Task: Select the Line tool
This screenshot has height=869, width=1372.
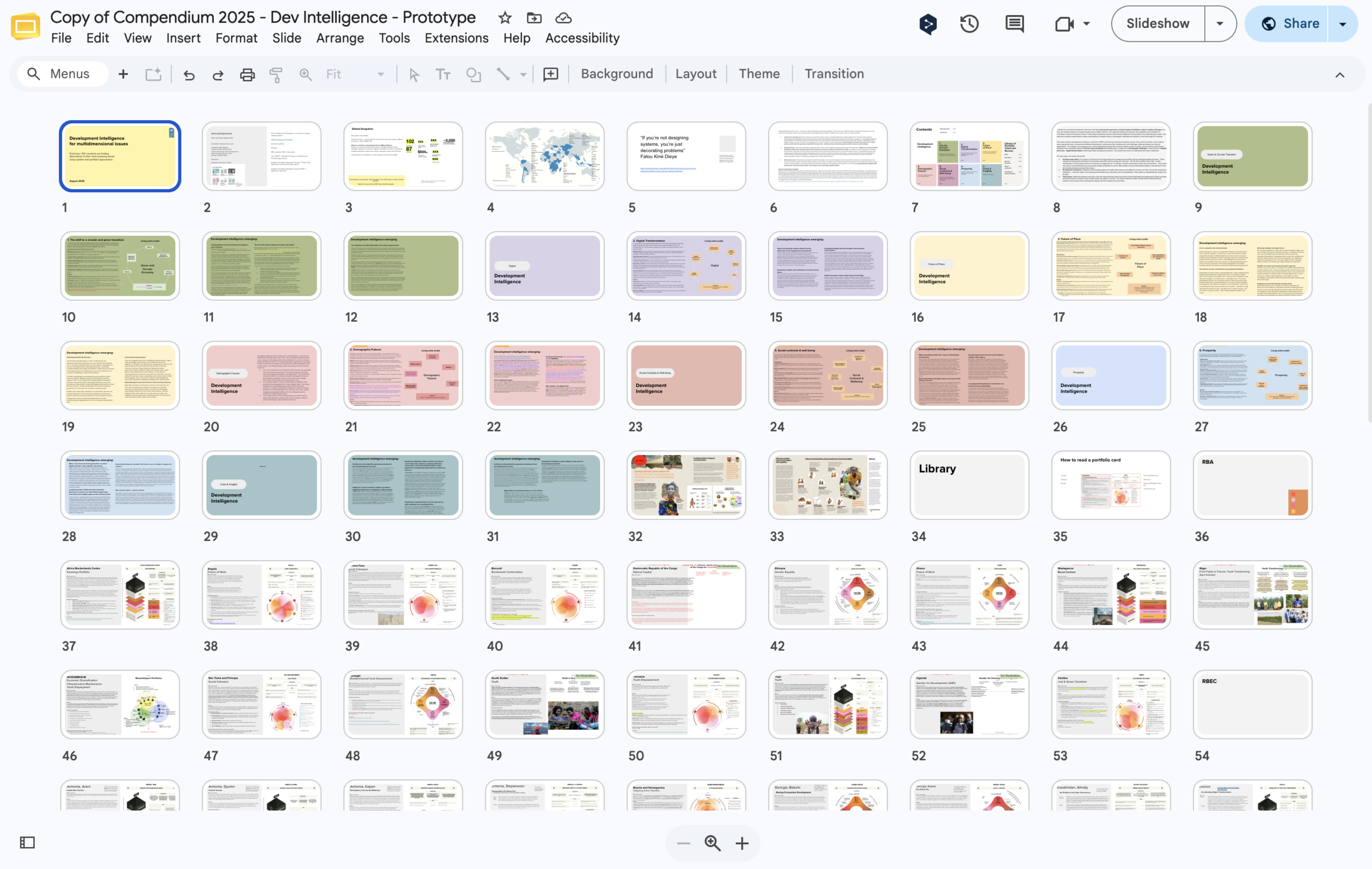Action: coord(503,74)
